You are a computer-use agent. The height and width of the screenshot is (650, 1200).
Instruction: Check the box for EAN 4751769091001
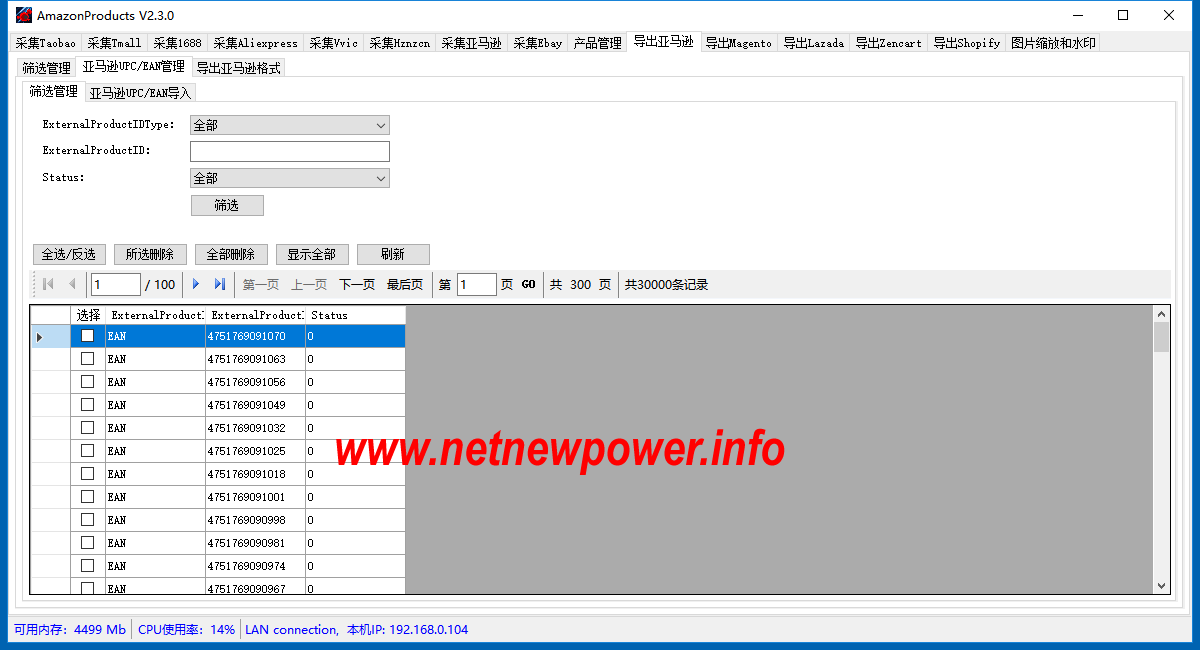click(x=88, y=497)
